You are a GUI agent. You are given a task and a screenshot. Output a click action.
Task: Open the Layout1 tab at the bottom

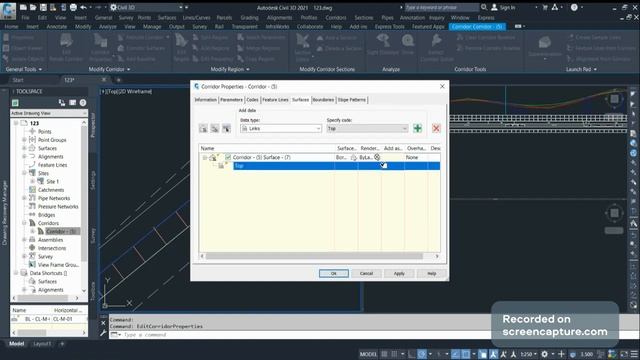42,344
